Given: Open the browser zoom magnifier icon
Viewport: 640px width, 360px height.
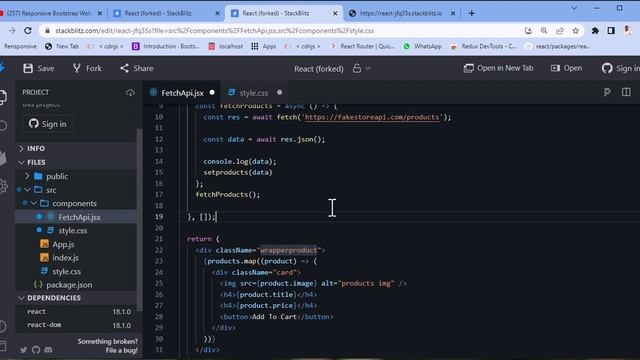Looking at the screenshot, I should 544,31.
